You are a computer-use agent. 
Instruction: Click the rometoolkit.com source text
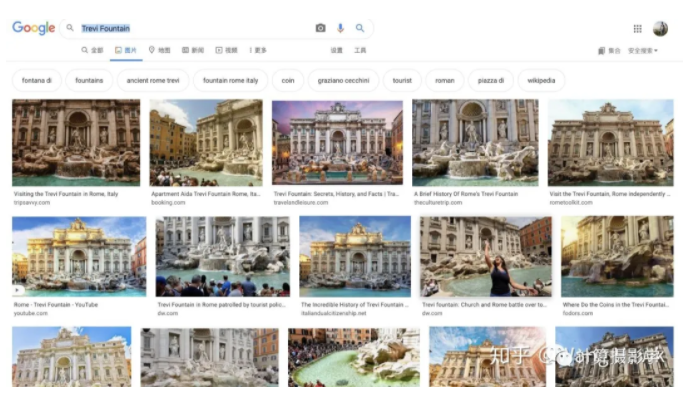(571, 203)
